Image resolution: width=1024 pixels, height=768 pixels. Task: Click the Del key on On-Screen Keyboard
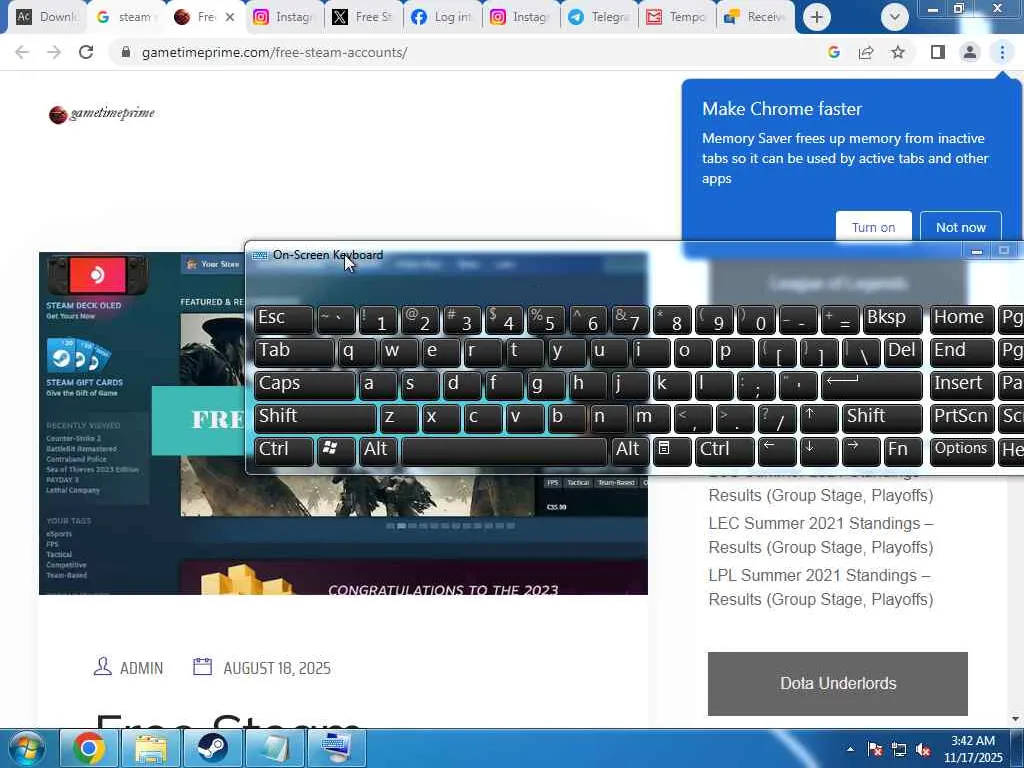903,352
